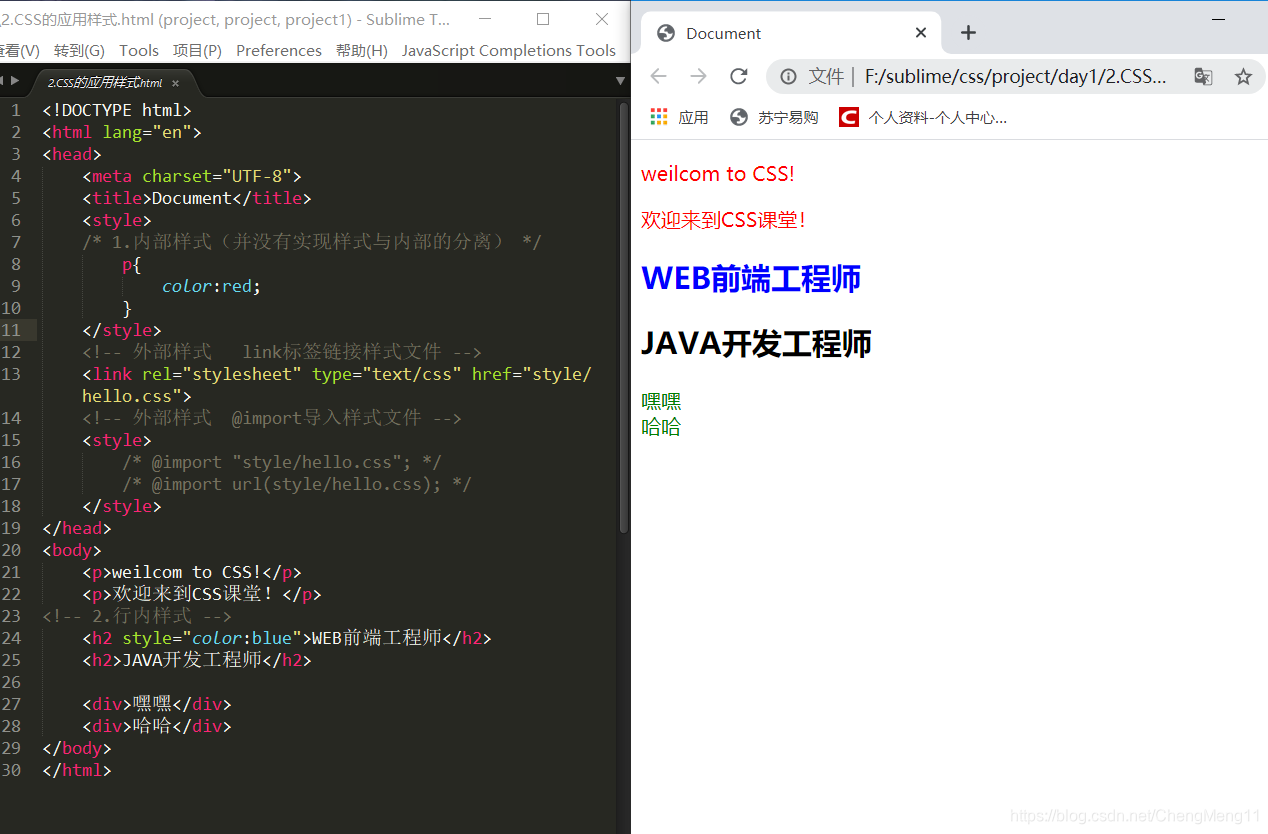Click the <!DOCTYPE html> code line
1268x834 pixels.
pyautogui.click(x=117, y=110)
